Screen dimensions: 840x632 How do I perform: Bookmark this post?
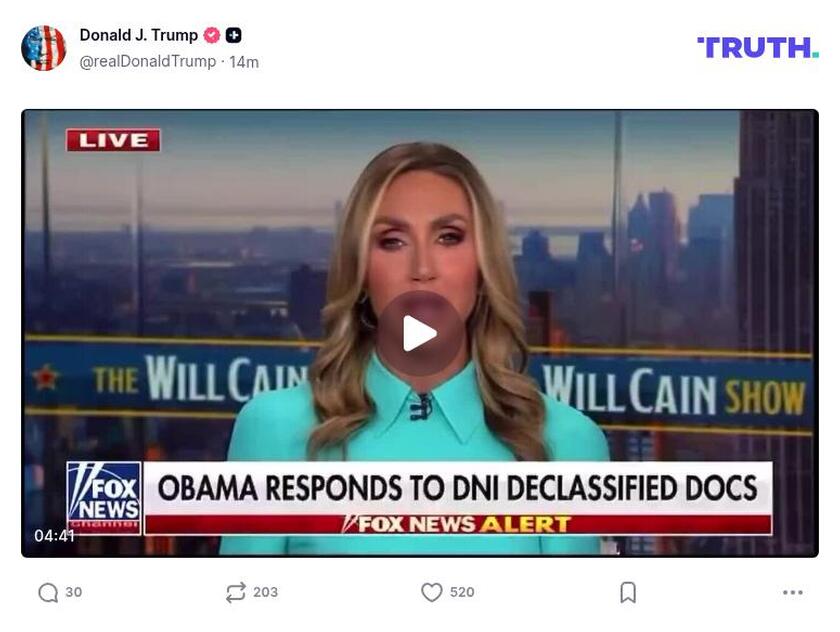click(628, 592)
